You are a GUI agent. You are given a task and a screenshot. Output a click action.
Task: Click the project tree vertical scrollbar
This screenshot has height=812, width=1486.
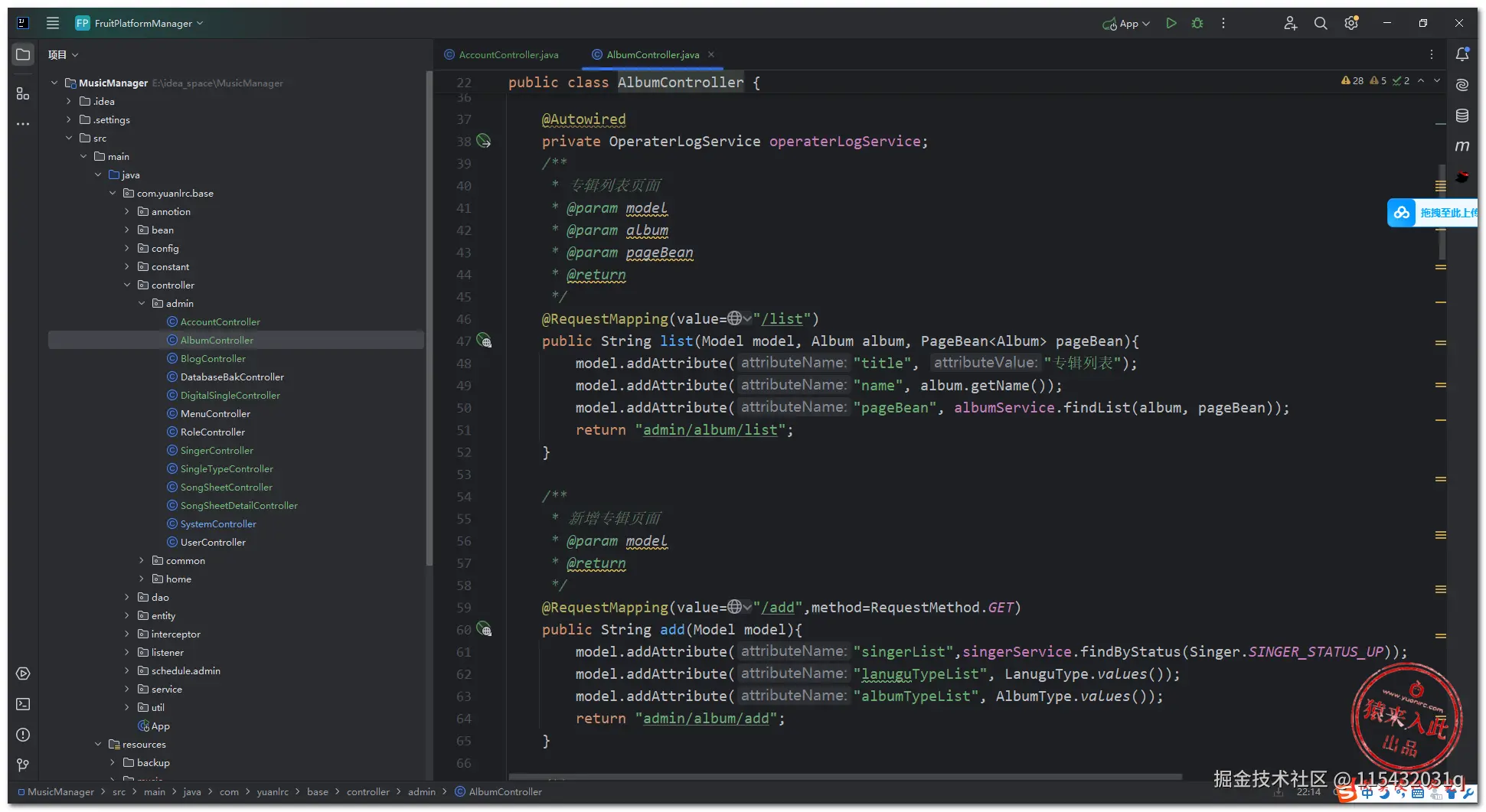coord(429,318)
